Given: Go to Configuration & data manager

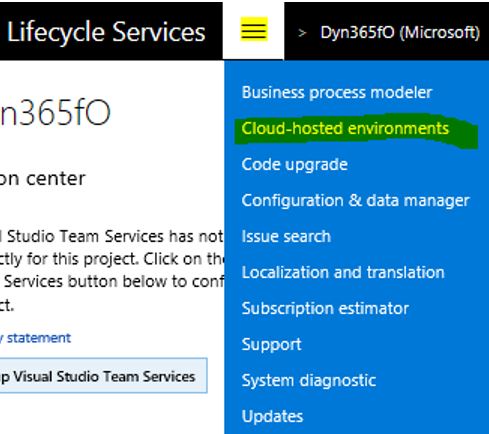Looking at the screenshot, I should pos(355,200).
